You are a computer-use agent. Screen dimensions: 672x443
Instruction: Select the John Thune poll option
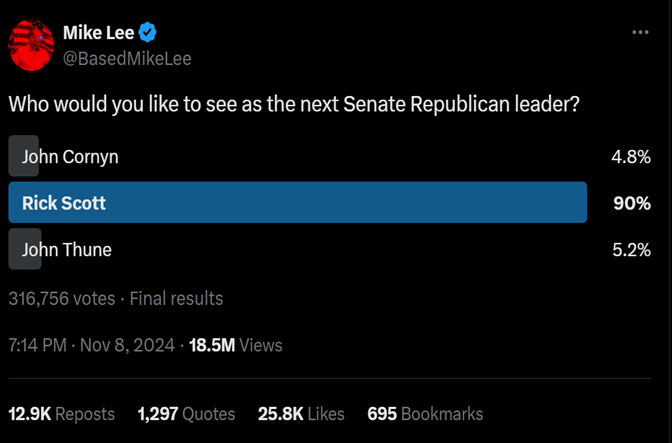(66, 250)
